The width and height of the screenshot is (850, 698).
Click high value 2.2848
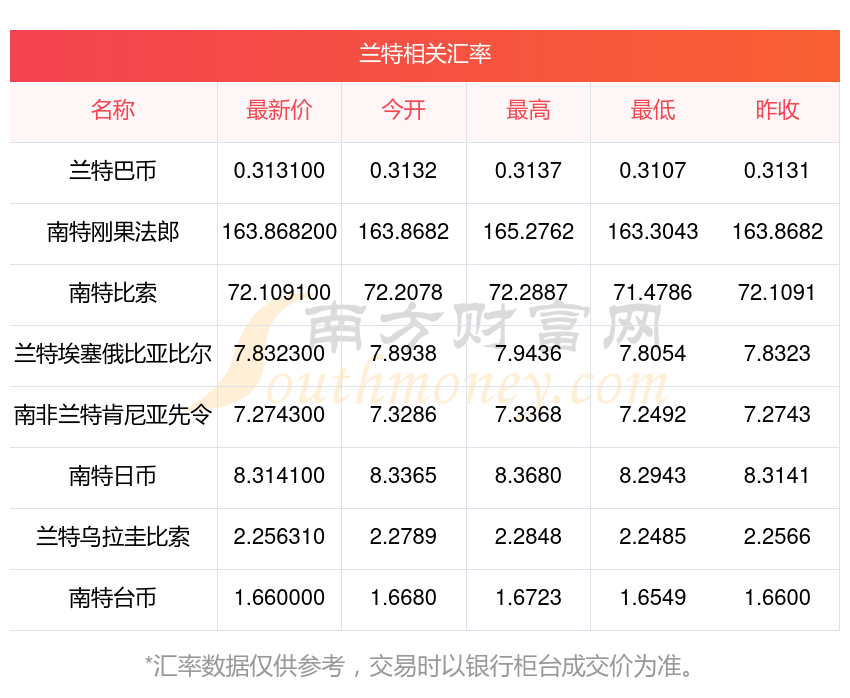528,537
